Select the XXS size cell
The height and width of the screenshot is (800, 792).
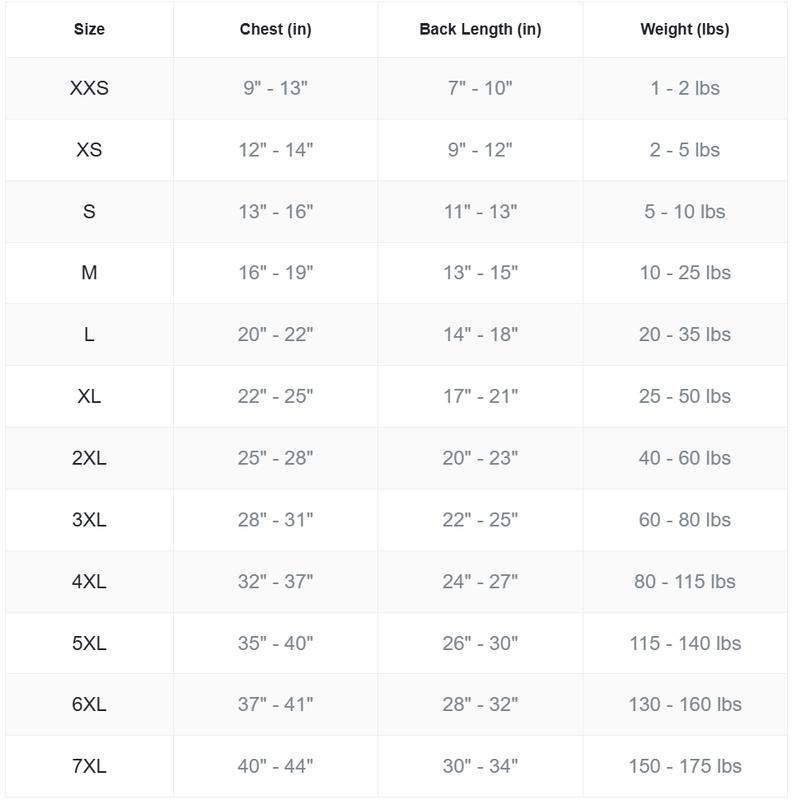(x=89, y=88)
